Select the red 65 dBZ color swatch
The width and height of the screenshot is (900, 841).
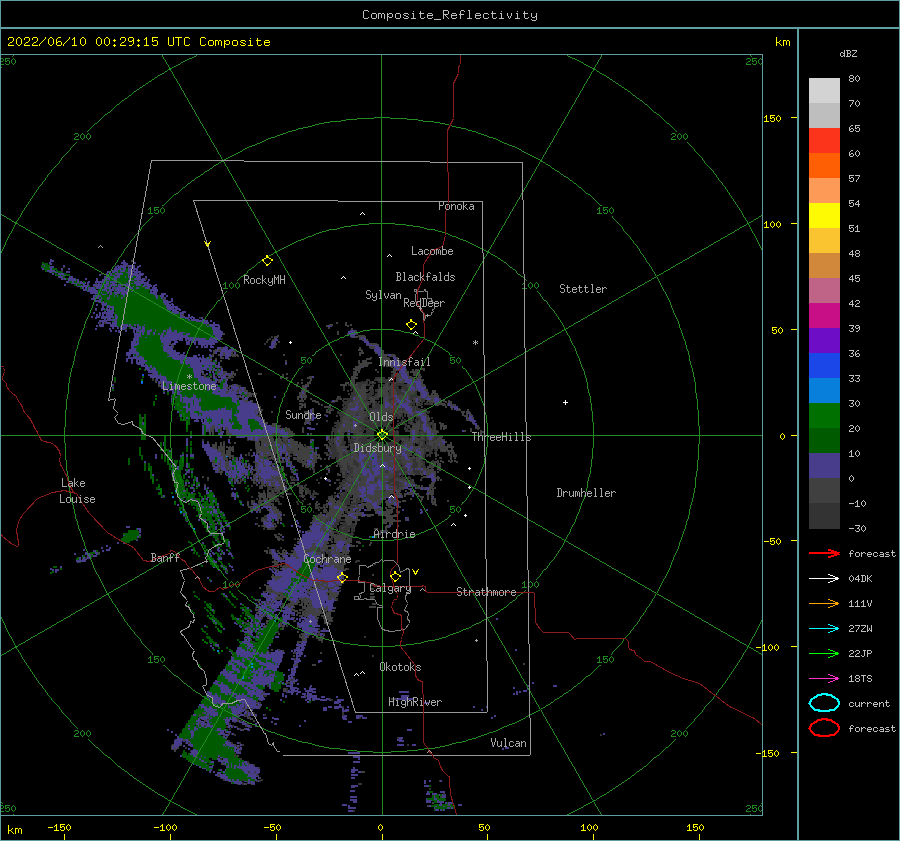point(824,140)
